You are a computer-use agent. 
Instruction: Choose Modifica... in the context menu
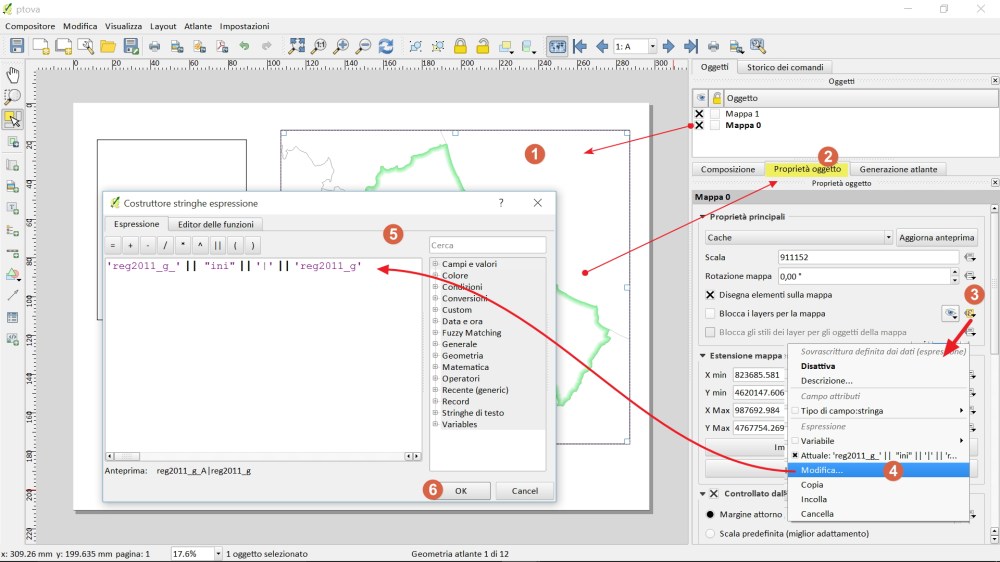click(822, 469)
